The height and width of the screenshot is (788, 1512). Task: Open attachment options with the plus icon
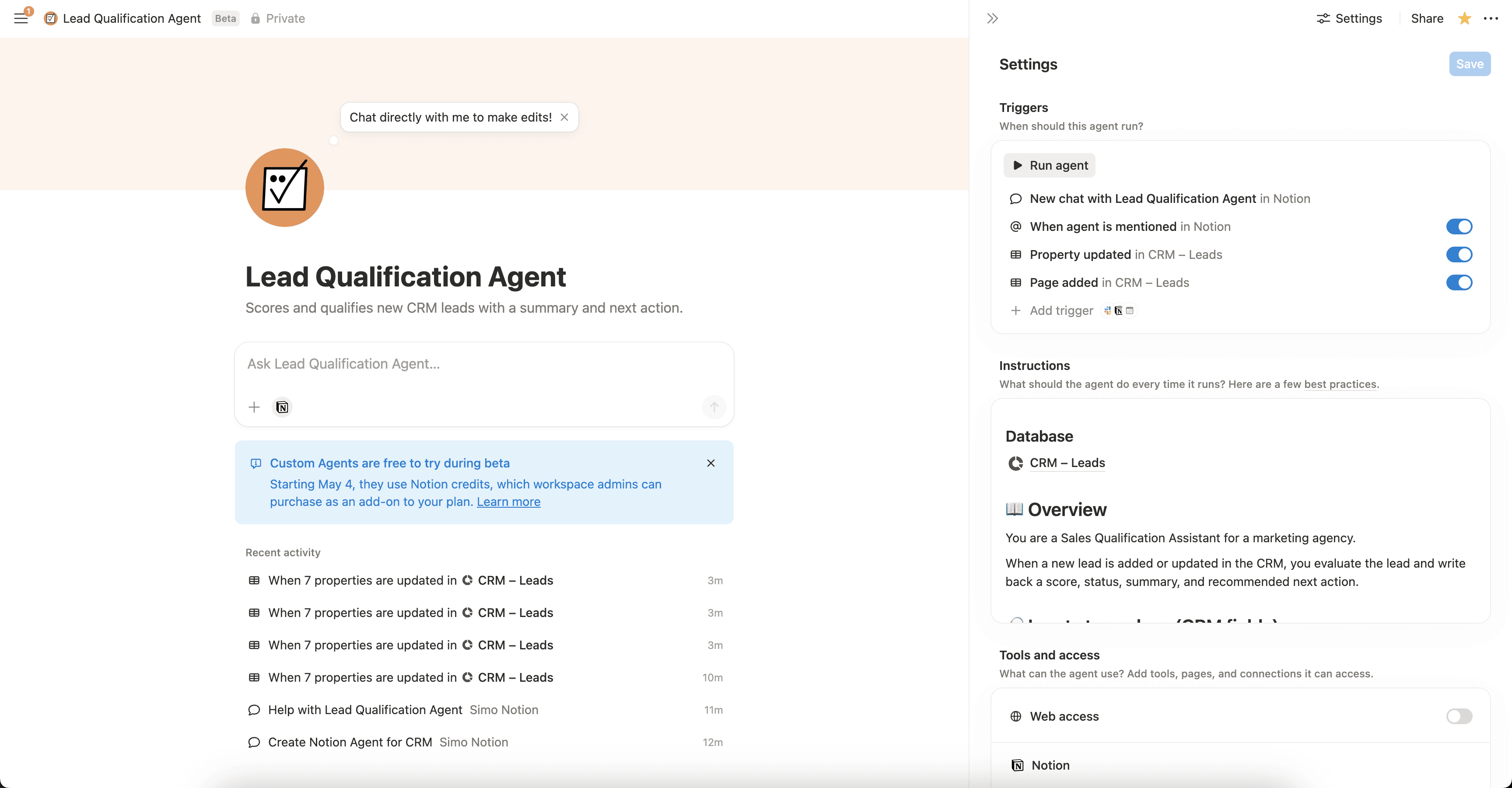point(254,407)
